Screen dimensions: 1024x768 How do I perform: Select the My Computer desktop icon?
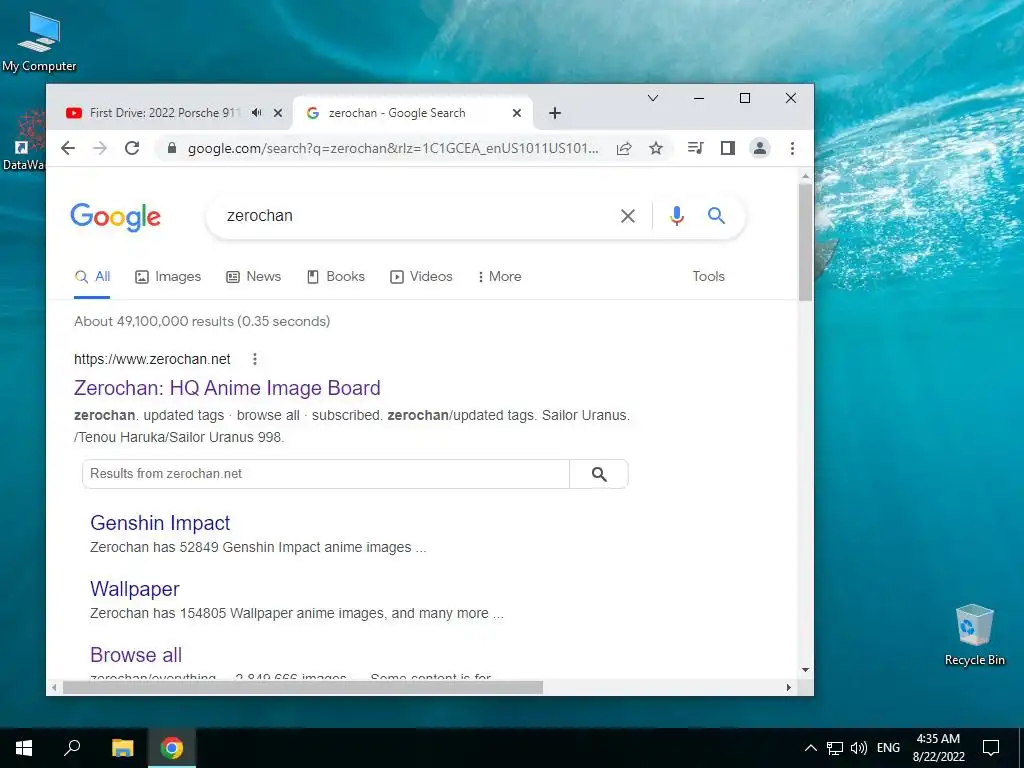(39, 40)
